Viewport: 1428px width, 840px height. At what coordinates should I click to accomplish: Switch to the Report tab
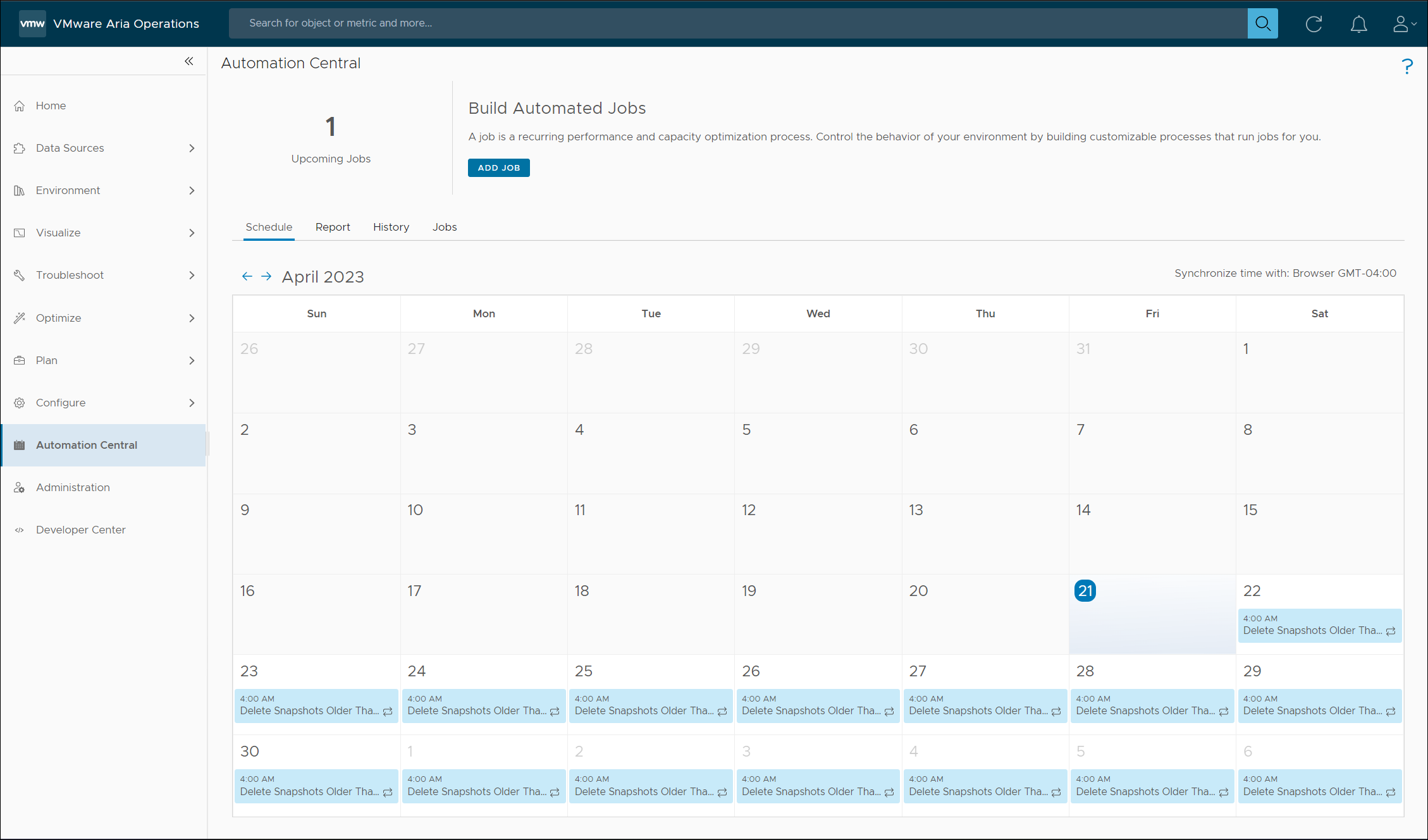[x=333, y=227]
